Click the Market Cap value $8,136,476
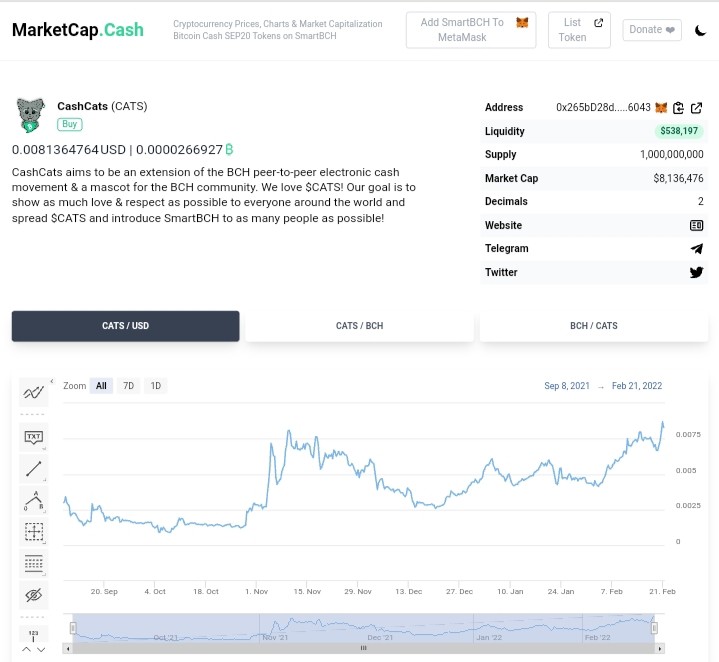This screenshot has height=662, width=719. tap(678, 178)
